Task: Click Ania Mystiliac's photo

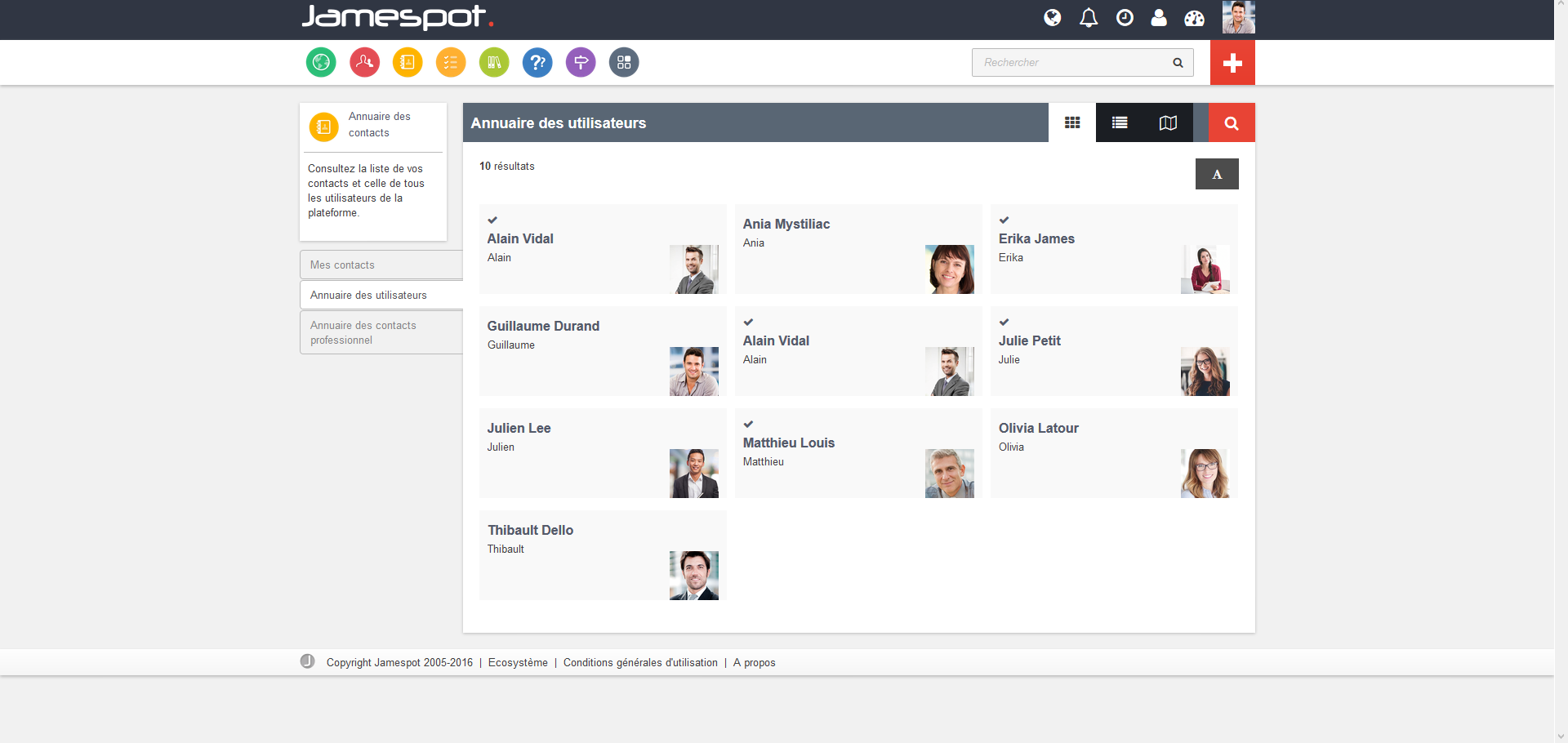Action: pos(950,269)
